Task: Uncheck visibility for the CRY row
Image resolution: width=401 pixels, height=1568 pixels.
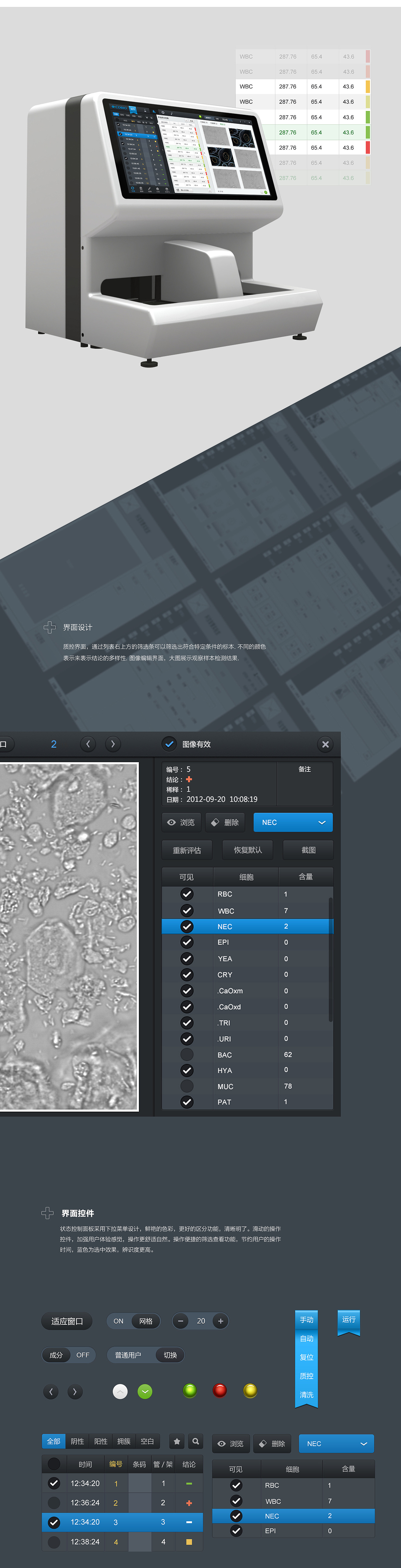Action: click(x=187, y=975)
